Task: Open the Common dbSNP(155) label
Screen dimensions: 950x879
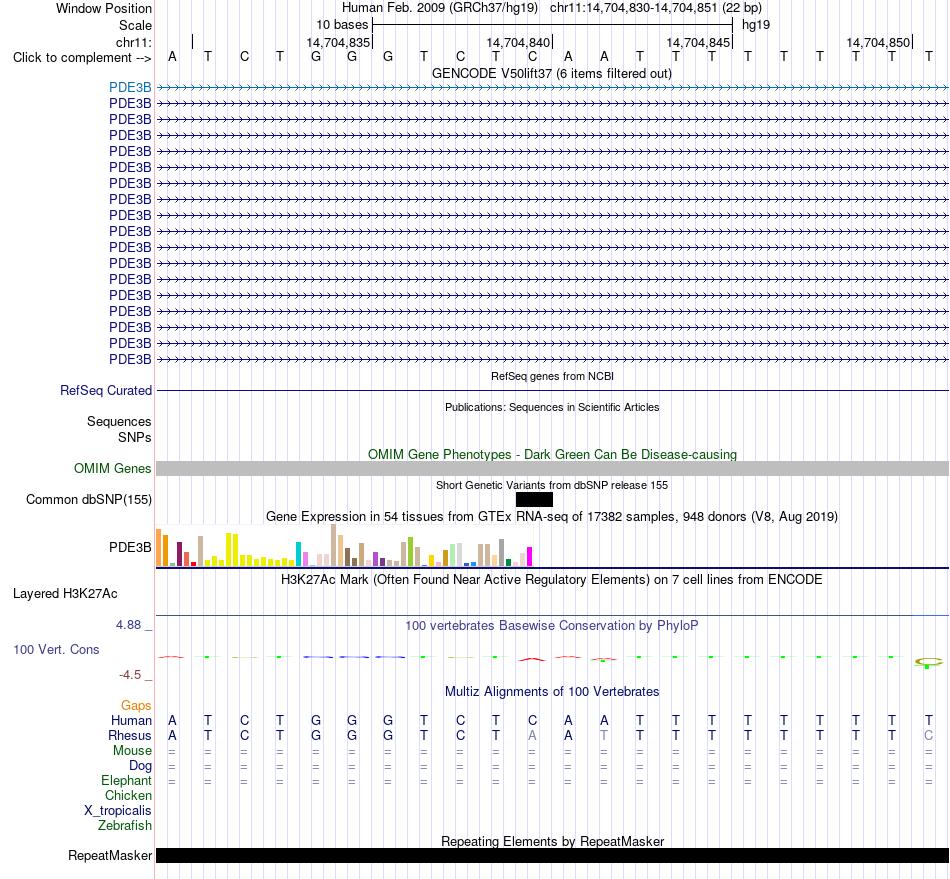Action: point(88,499)
